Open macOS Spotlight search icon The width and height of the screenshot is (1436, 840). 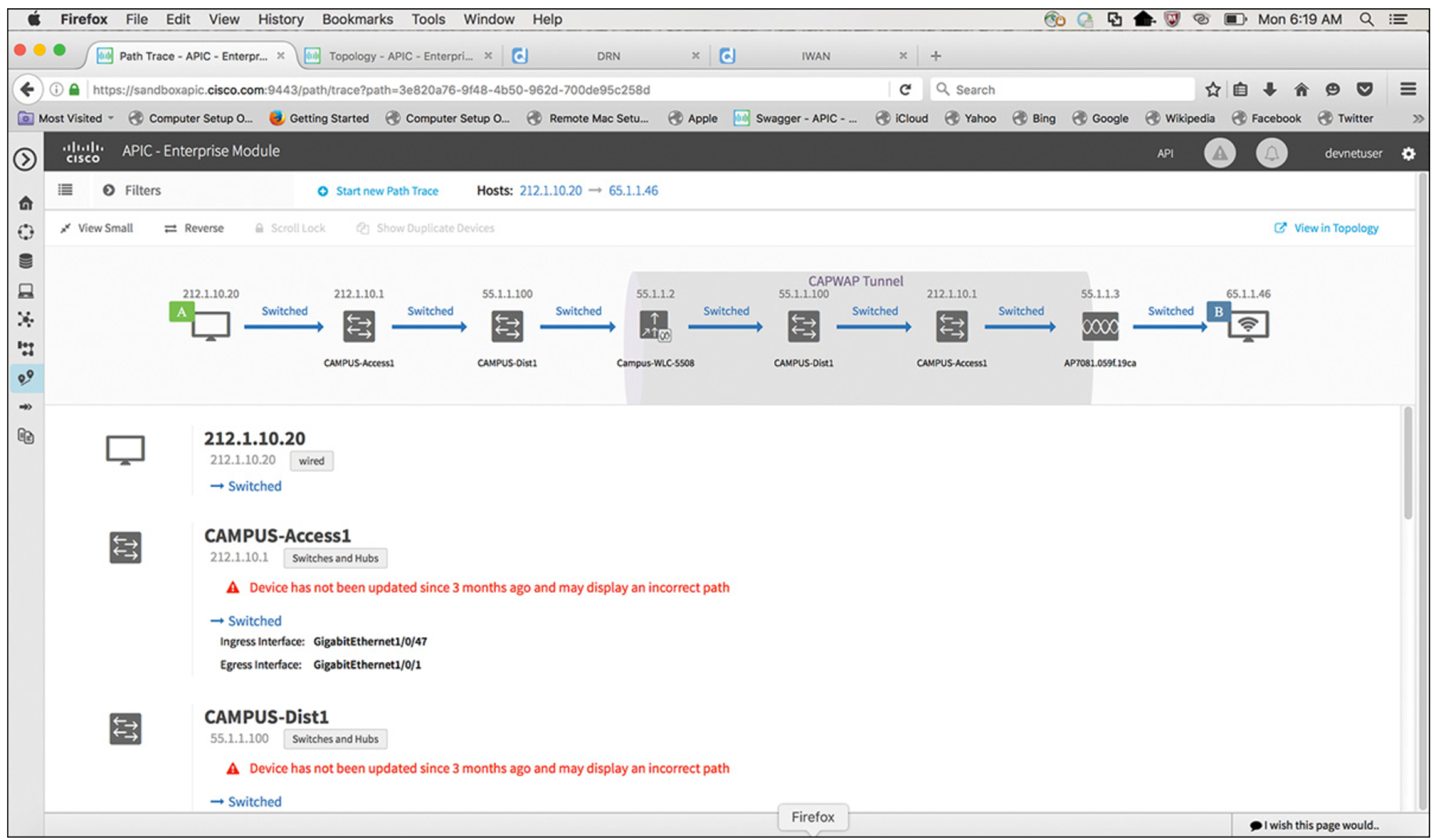click(1367, 20)
